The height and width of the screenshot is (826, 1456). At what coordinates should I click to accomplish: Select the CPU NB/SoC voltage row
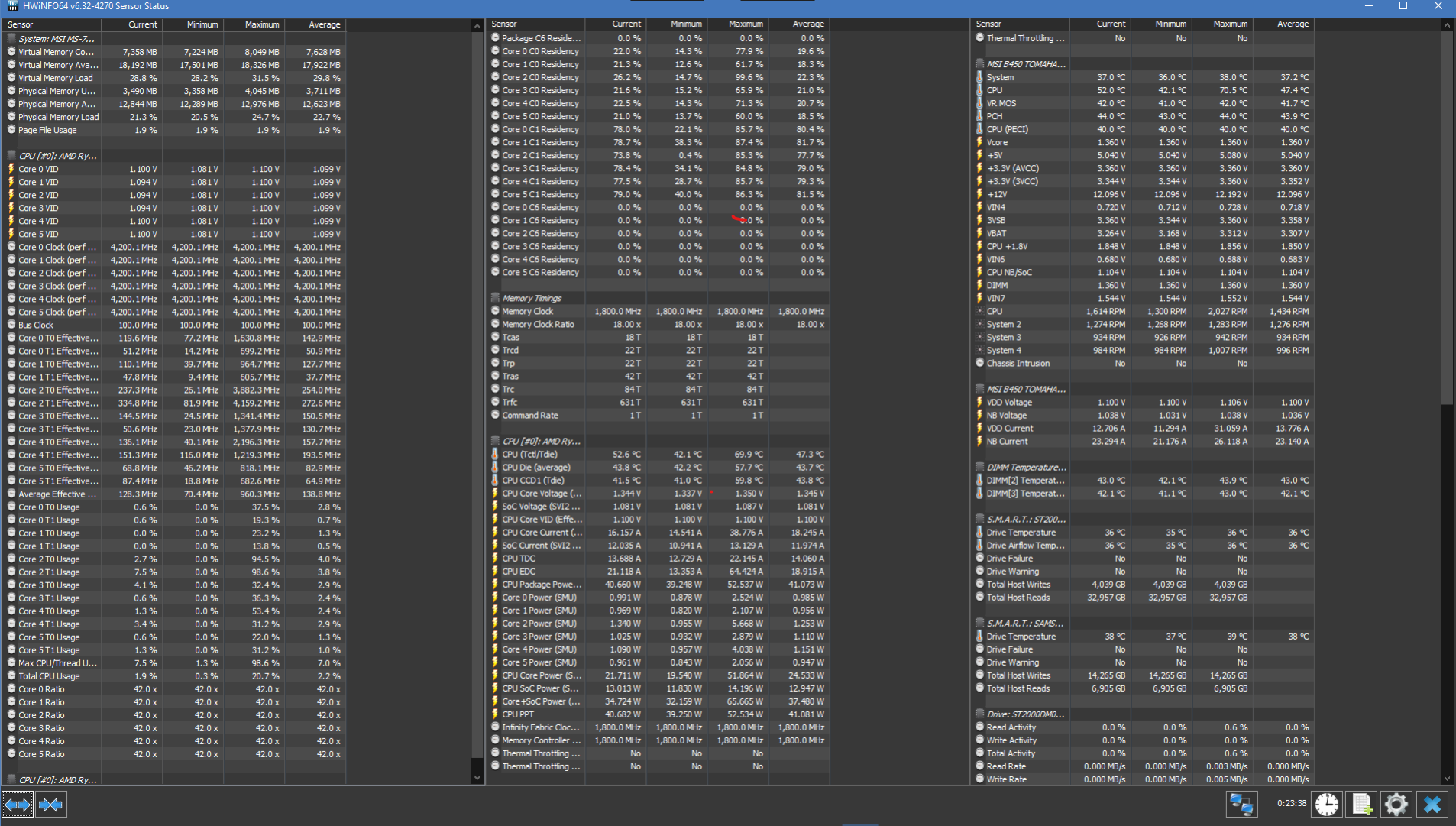[1143, 272]
